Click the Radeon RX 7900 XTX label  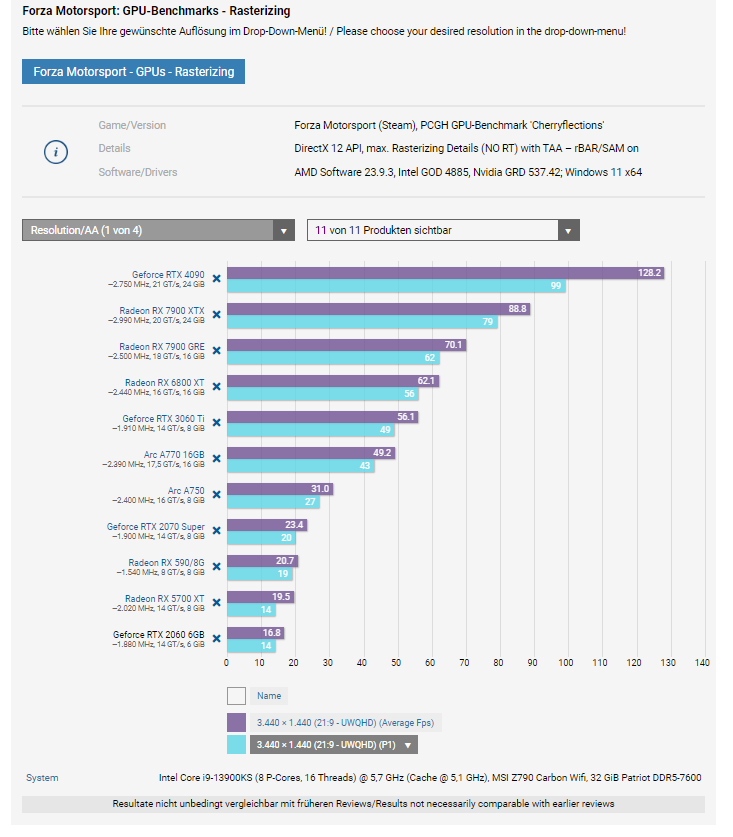162,311
